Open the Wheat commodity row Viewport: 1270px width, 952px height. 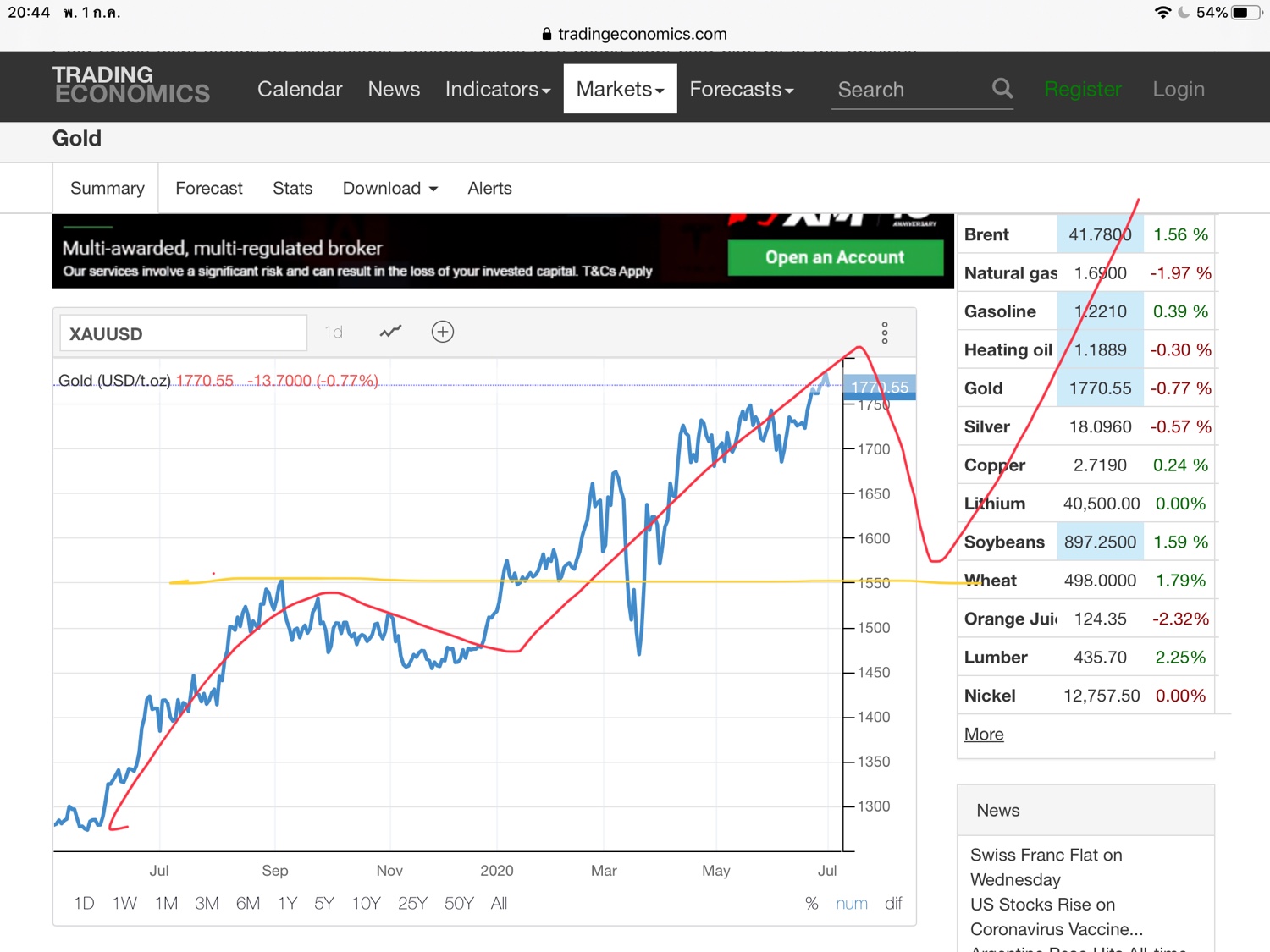point(1087,581)
